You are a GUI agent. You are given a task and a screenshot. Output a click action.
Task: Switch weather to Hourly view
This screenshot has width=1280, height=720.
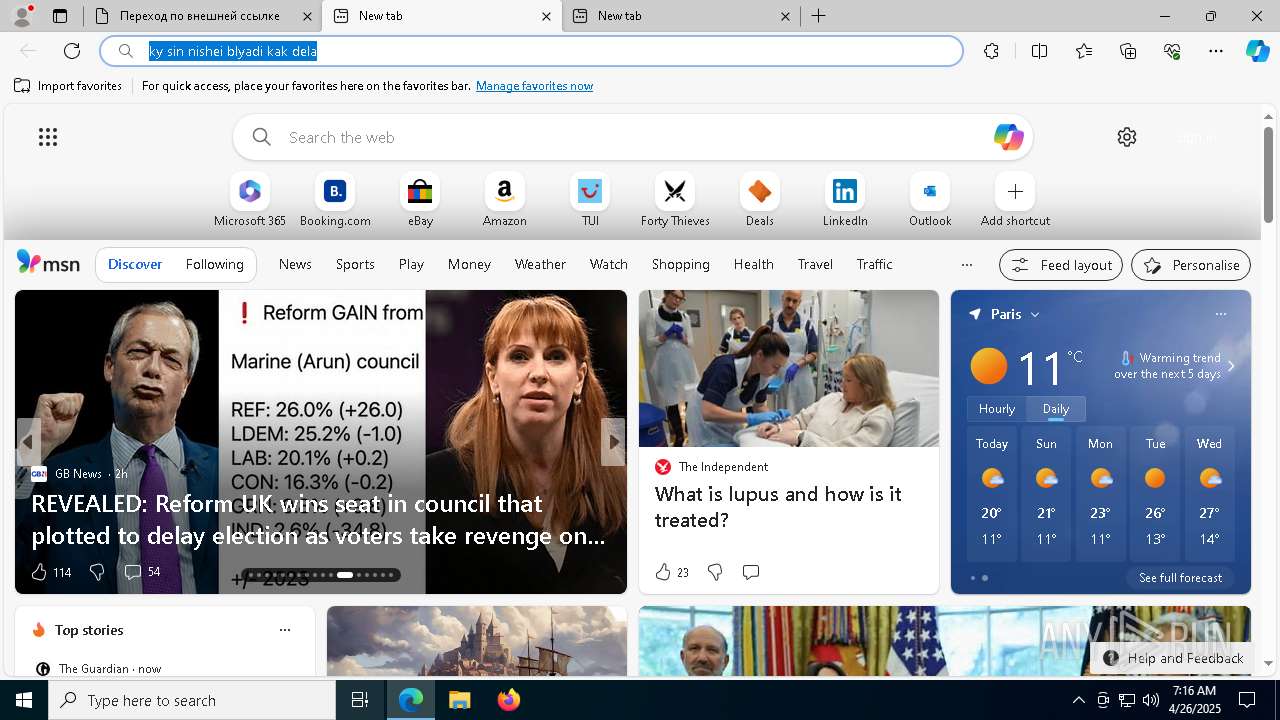[x=997, y=408]
